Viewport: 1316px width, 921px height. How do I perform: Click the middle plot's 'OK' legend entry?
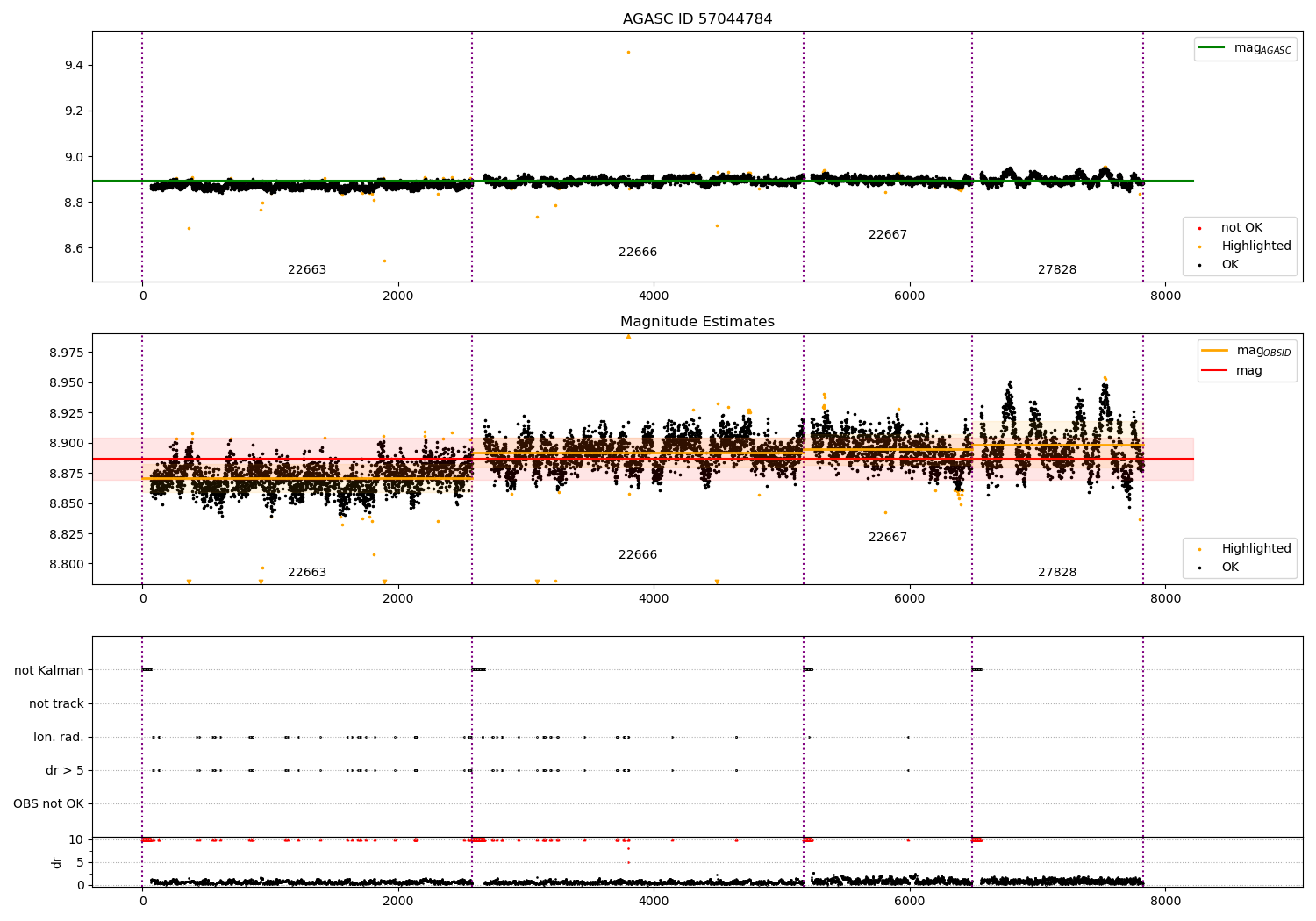(x=1230, y=568)
